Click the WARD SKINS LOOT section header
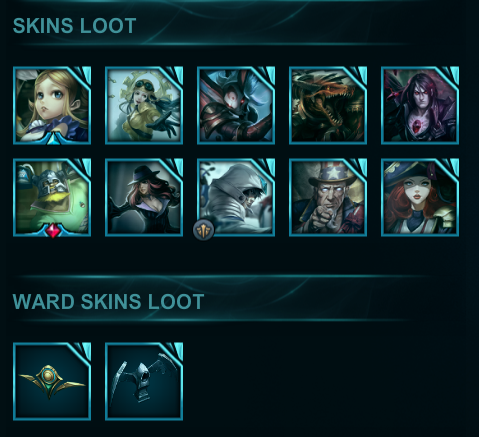Viewport: 479px width, 437px height. click(x=108, y=301)
